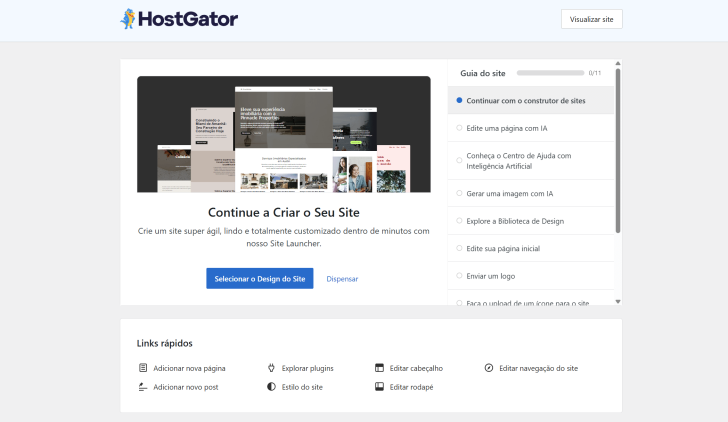
Task: Click the Links rápidos heading
Action: point(164,343)
